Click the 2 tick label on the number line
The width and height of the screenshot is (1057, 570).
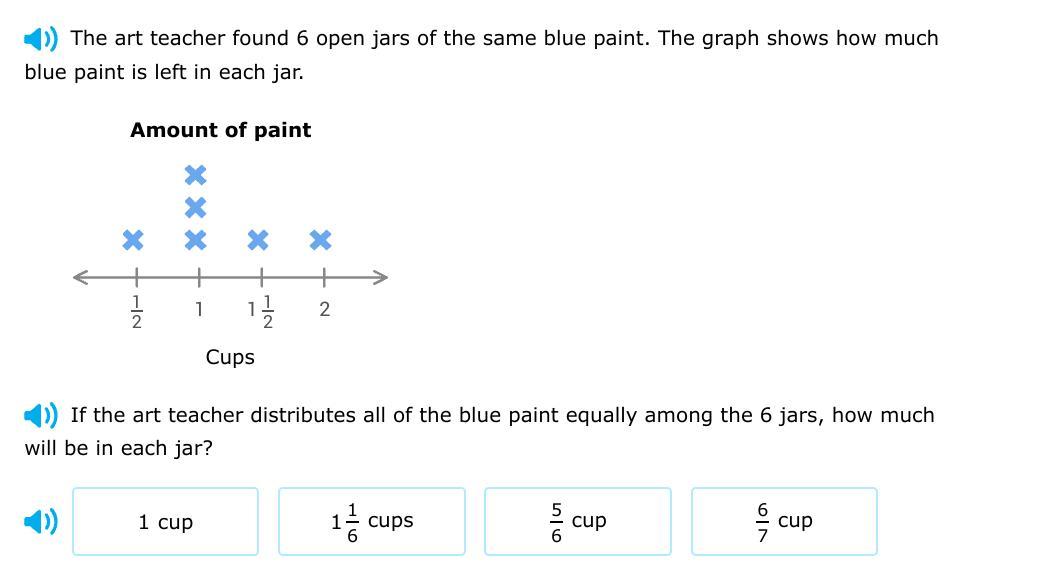click(x=324, y=310)
